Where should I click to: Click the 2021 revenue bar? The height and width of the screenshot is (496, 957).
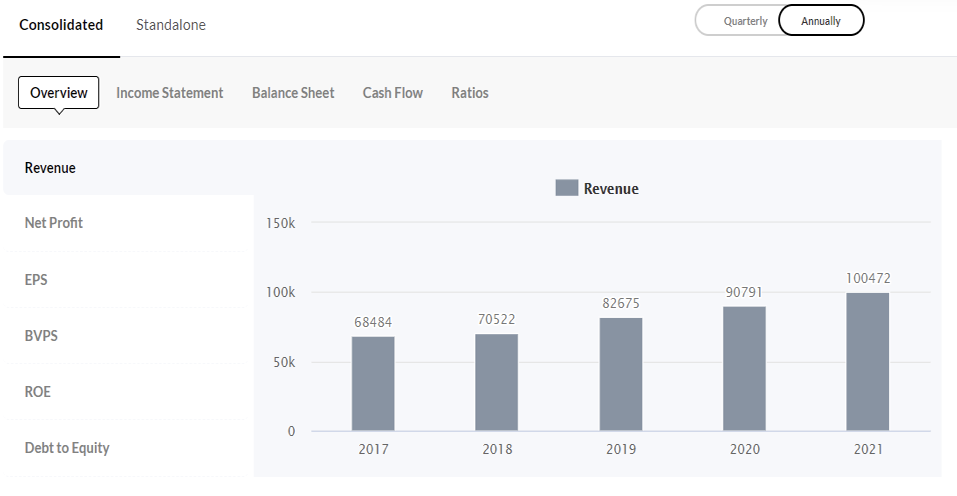point(867,362)
